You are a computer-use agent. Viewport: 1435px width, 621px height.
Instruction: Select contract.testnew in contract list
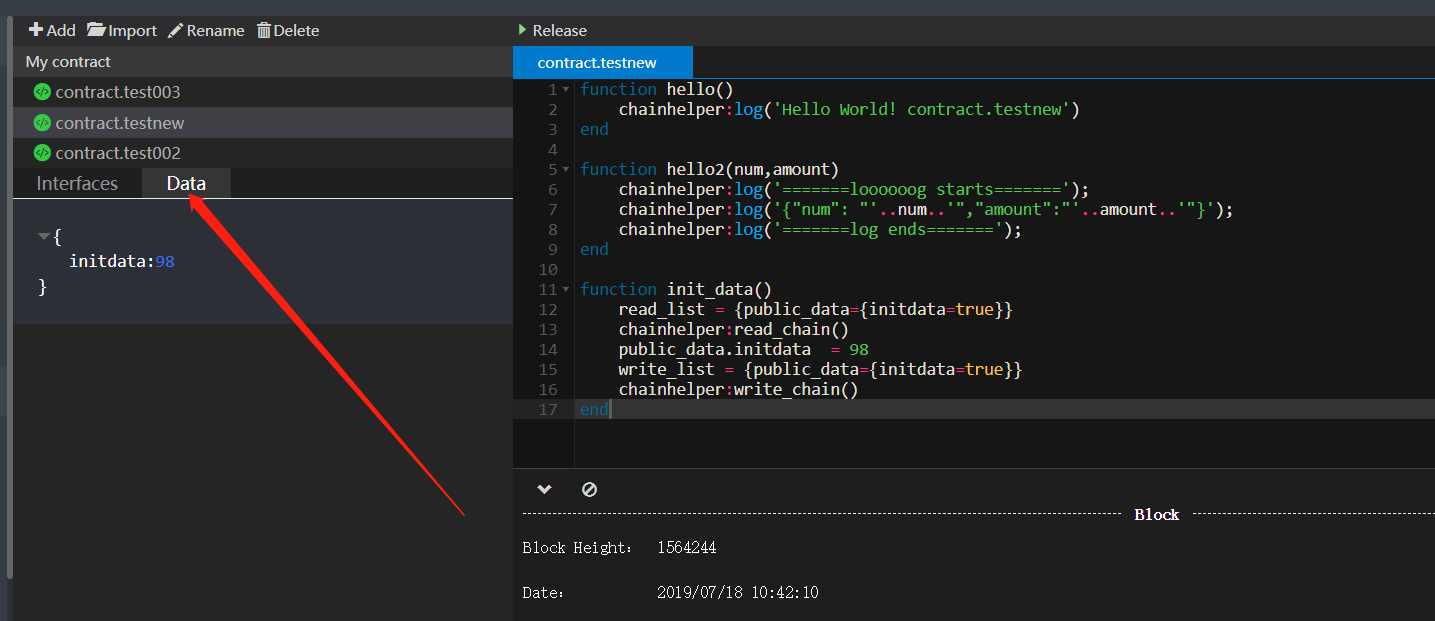pos(262,123)
